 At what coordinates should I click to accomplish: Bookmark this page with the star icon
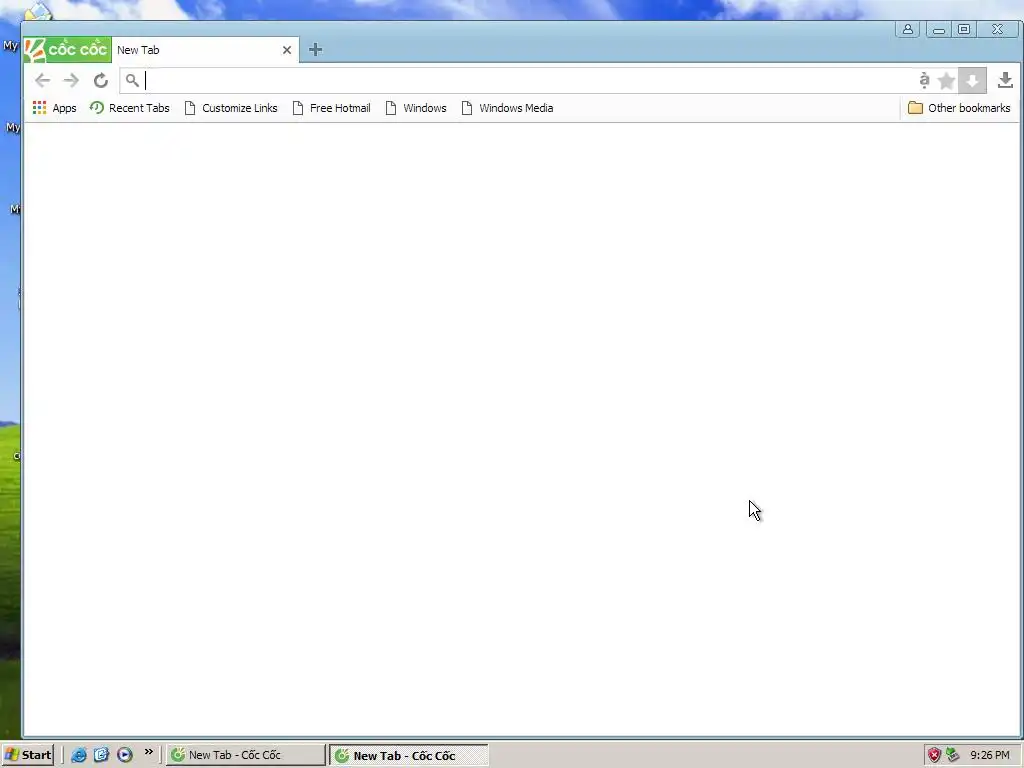tap(946, 81)
